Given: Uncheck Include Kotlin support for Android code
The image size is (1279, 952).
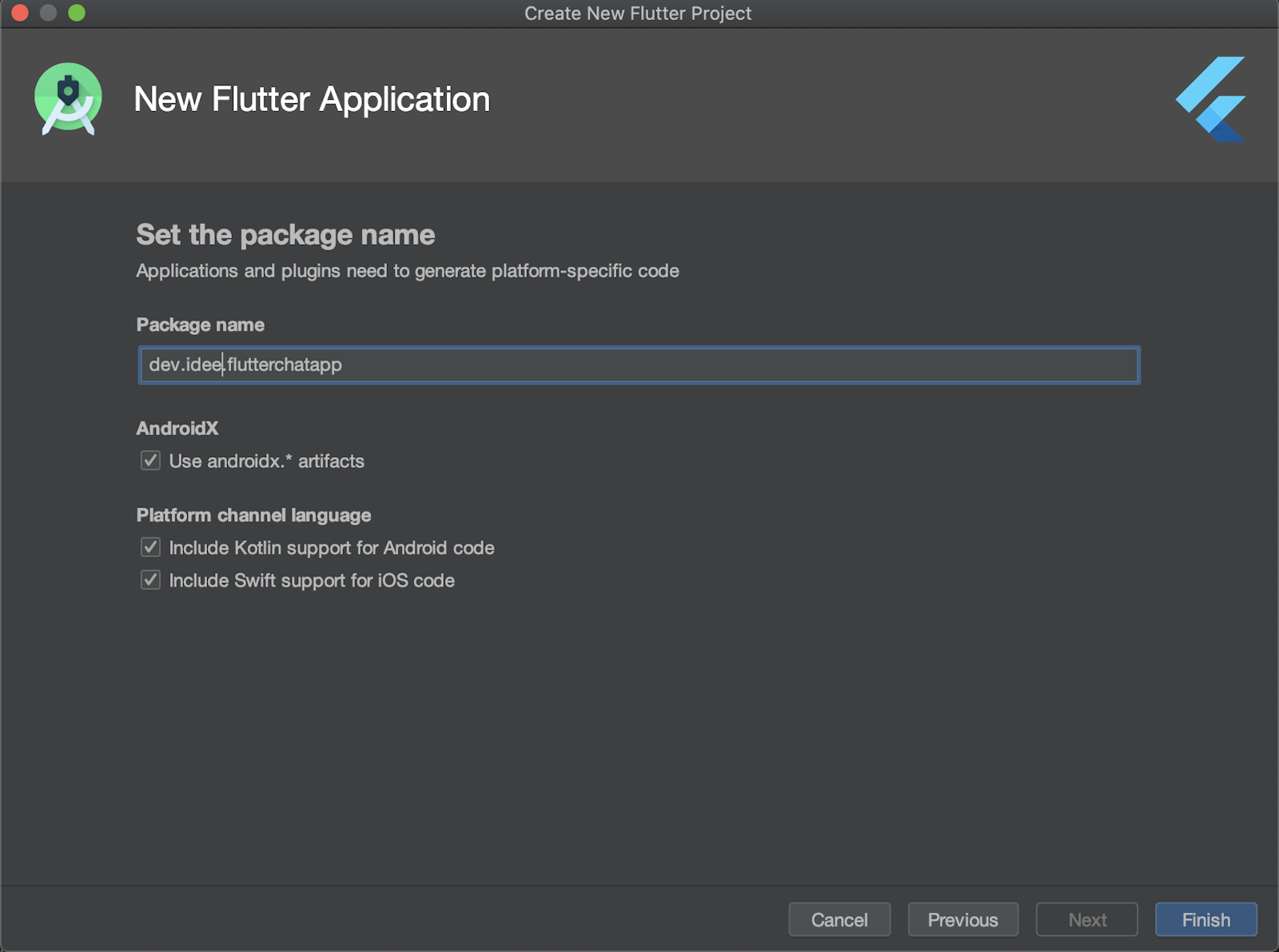Looking at the screenshot, I should [150, 547].
